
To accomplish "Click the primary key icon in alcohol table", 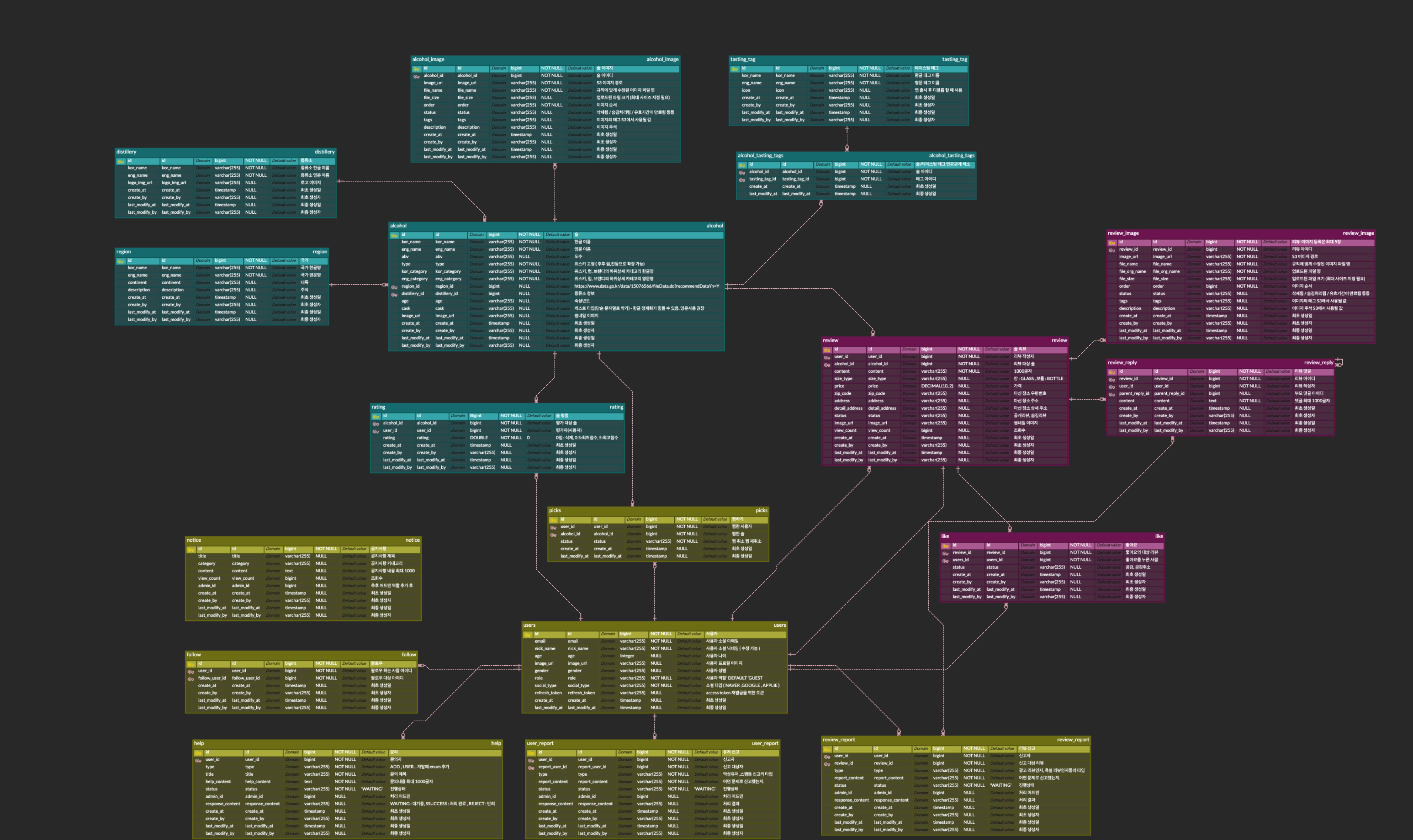I will [394, 235].
